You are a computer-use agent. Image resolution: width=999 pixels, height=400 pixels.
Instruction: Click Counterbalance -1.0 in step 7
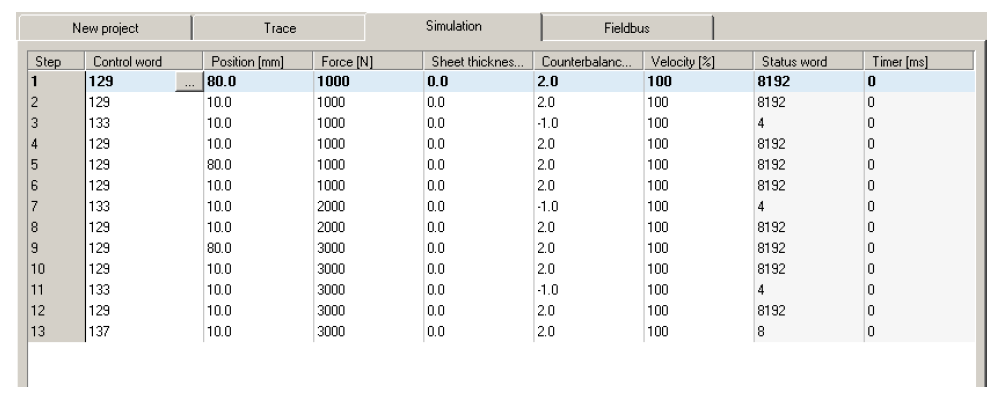[588, 206]
